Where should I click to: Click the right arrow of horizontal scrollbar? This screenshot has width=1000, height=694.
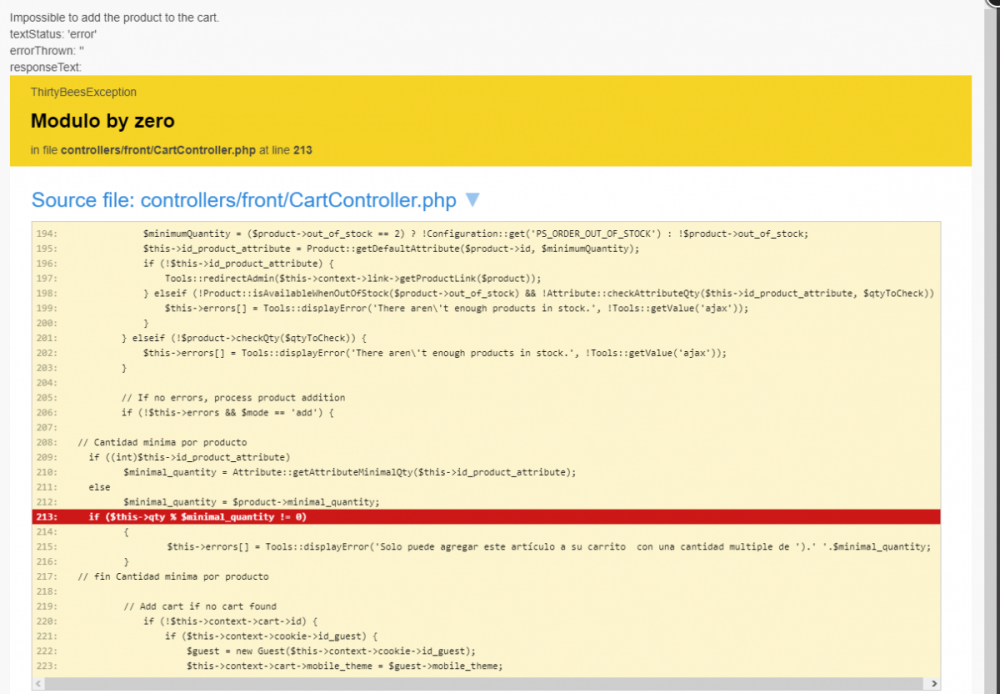pyautogui.click(x=933, y=683)
